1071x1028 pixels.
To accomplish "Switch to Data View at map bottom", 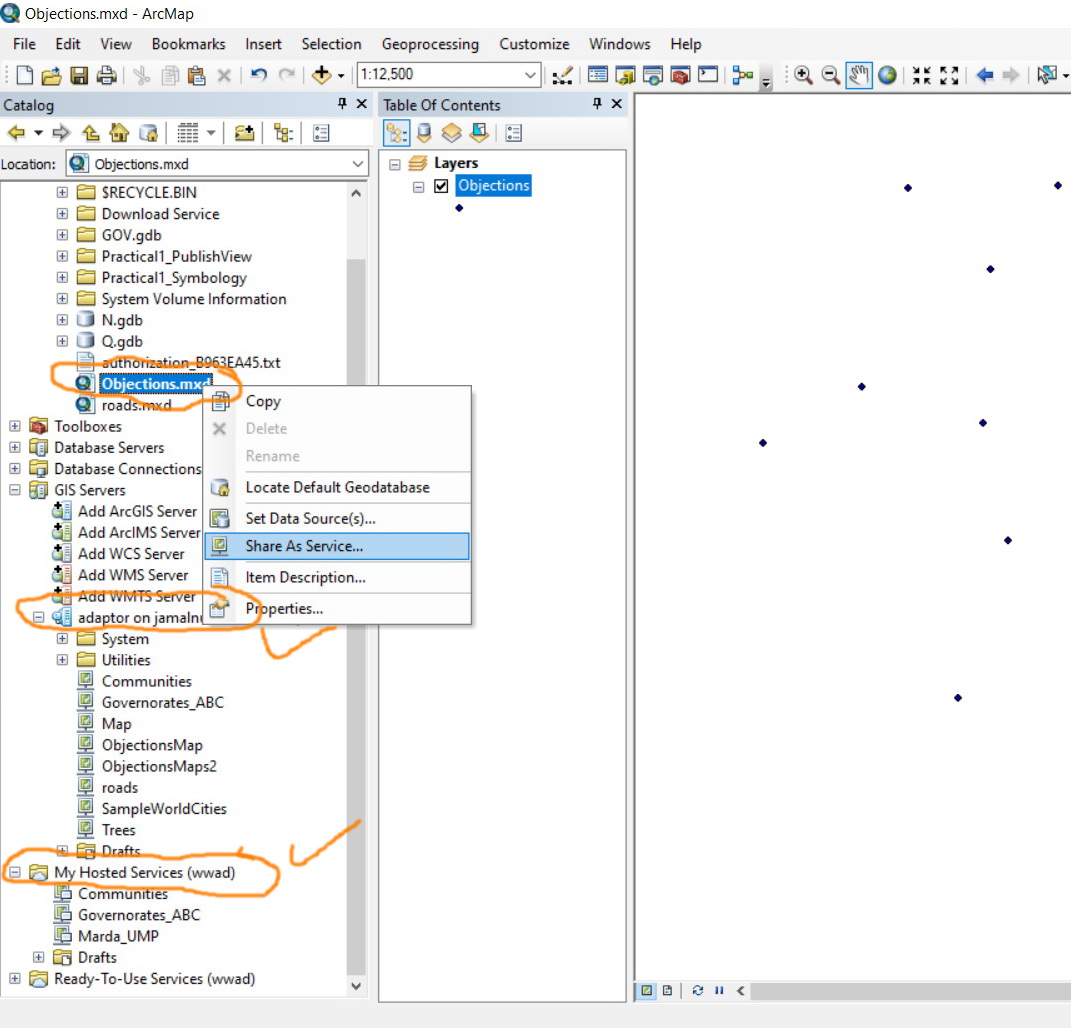I will (646, 990).
